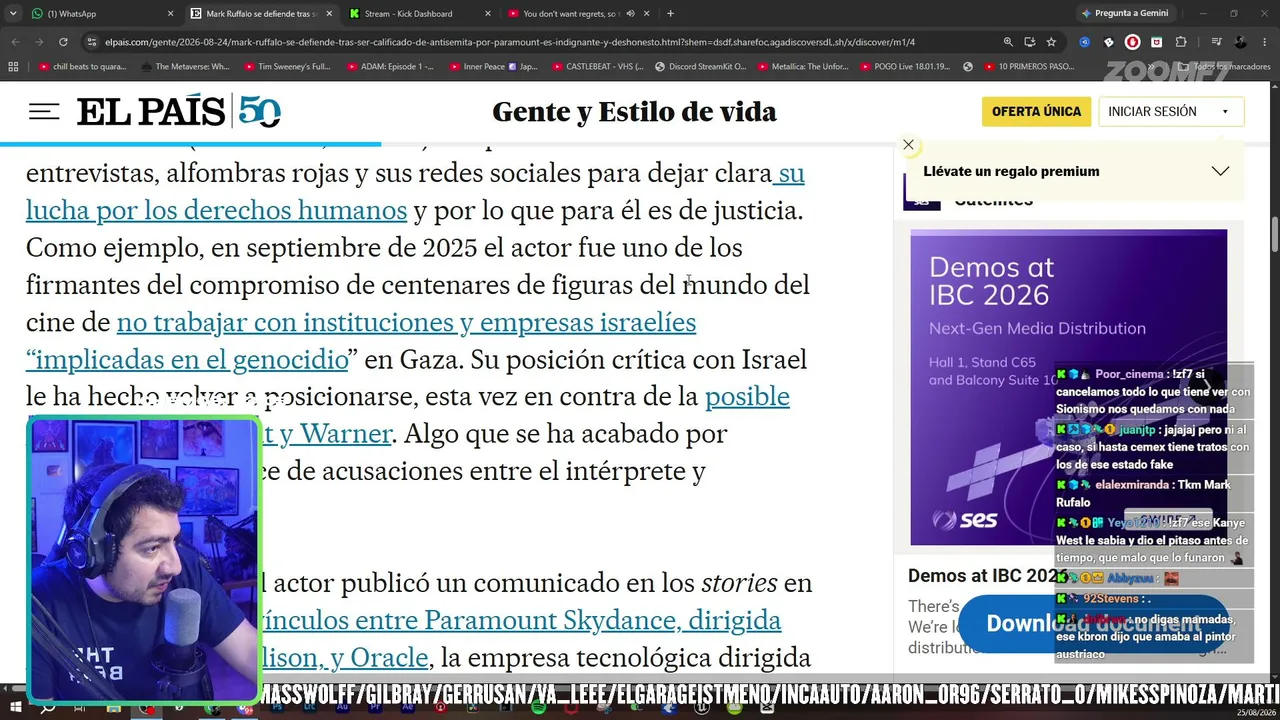Follow the no trabajar con instituciones link
Image resolution: width=1280 pixels, height=720 pixels.
(406, 322)
